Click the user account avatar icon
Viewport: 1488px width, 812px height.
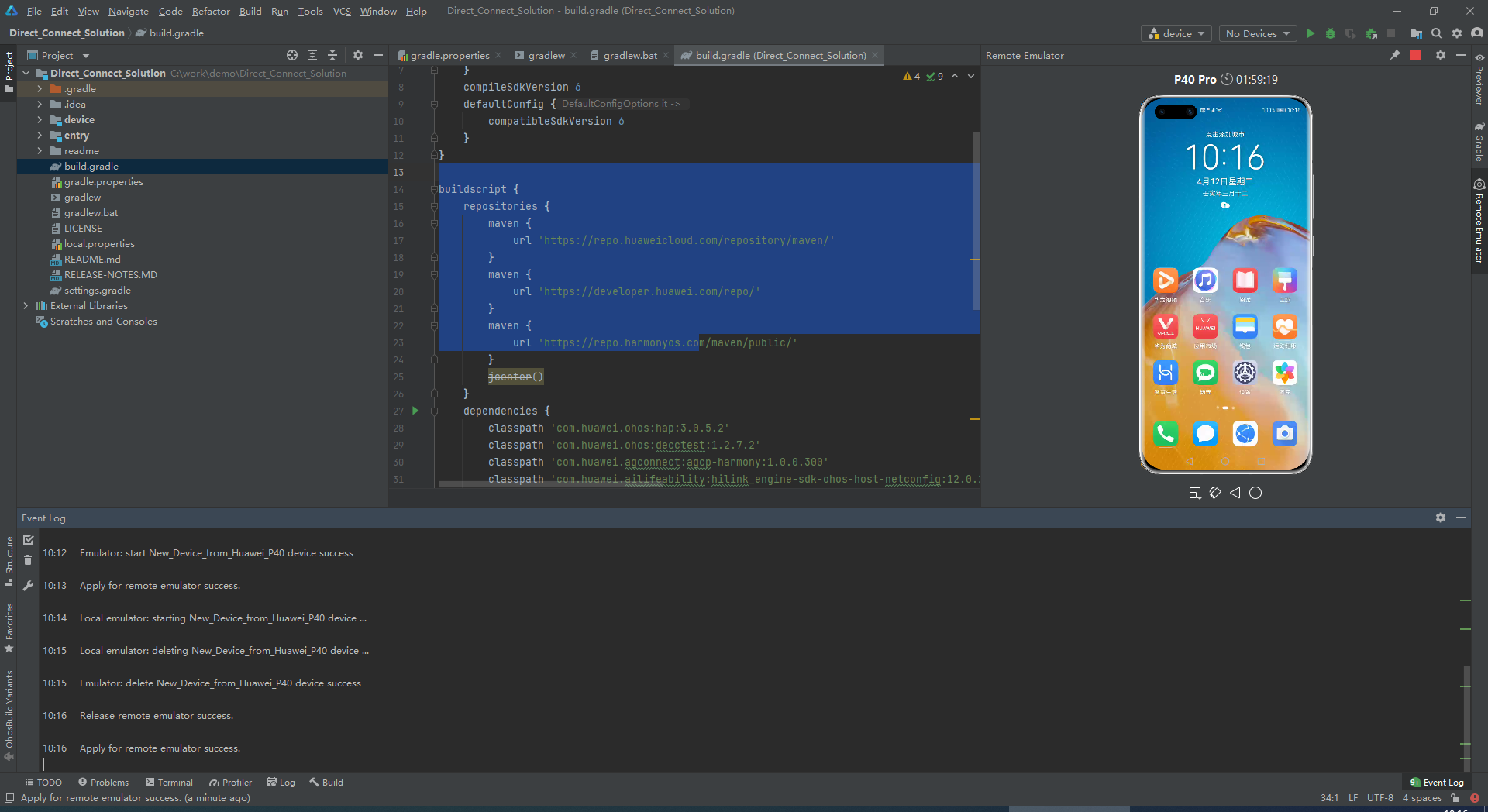pyautogui.click(x=1477, y=33)
